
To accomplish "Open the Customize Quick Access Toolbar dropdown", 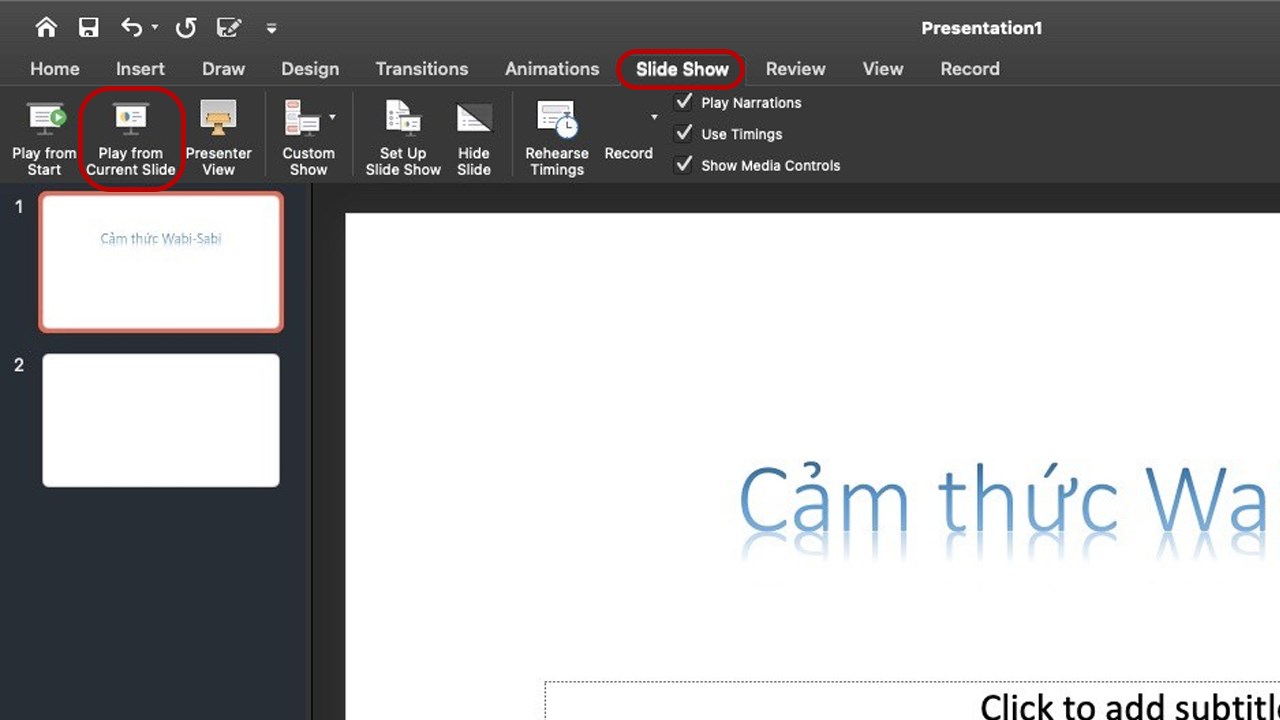I will (271, 28).
